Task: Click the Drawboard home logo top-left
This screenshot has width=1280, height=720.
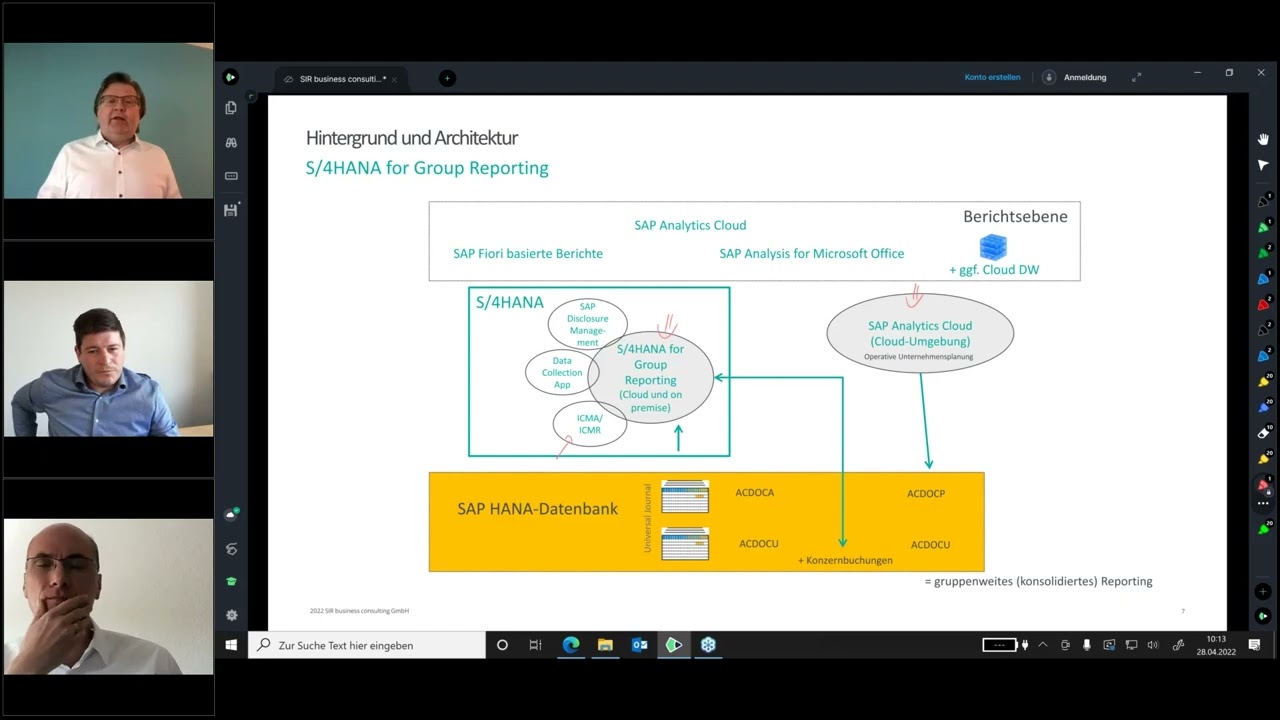Action: [230, 77]
